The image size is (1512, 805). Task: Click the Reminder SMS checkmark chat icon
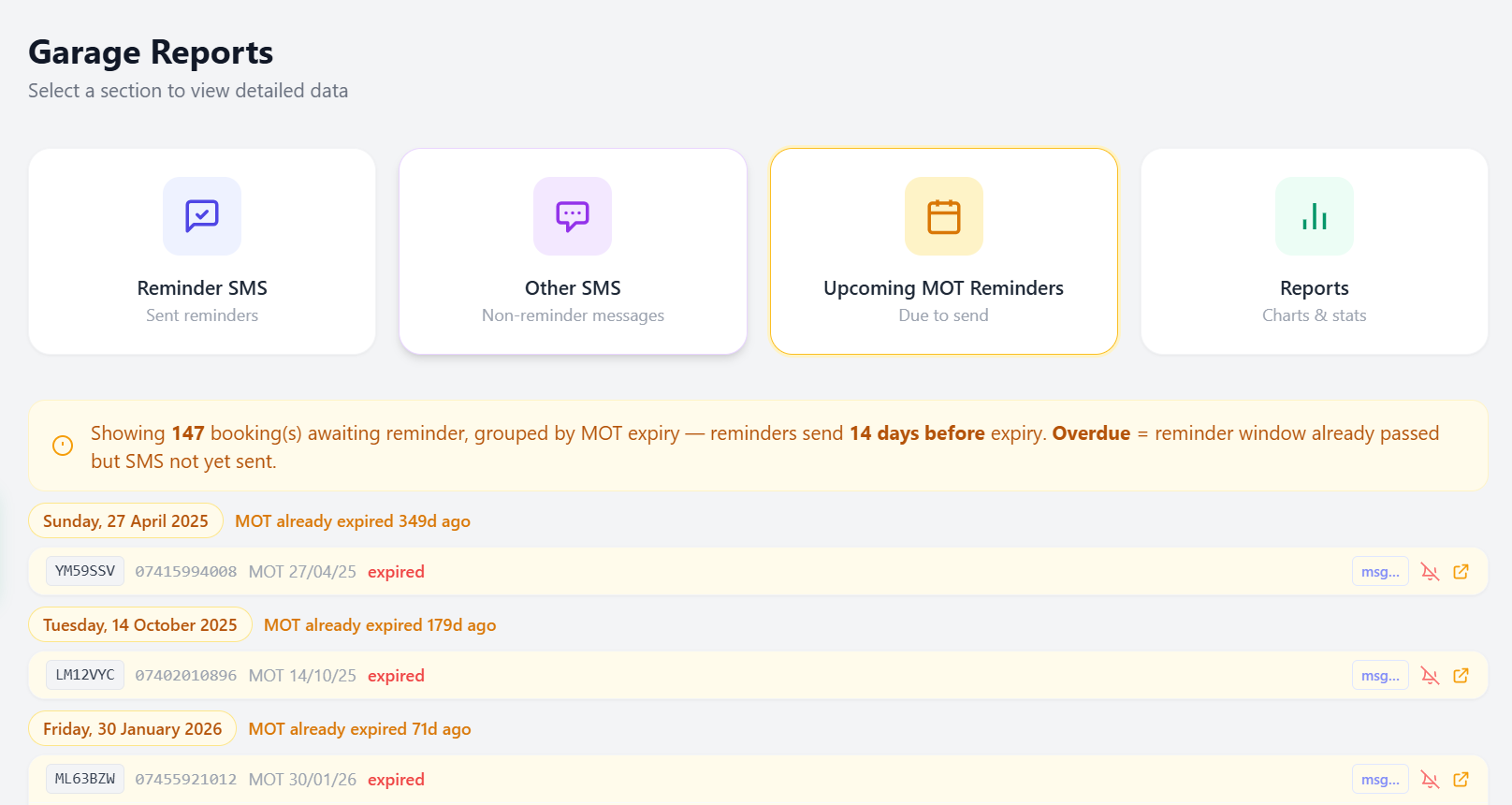click(x=202, y=216)
